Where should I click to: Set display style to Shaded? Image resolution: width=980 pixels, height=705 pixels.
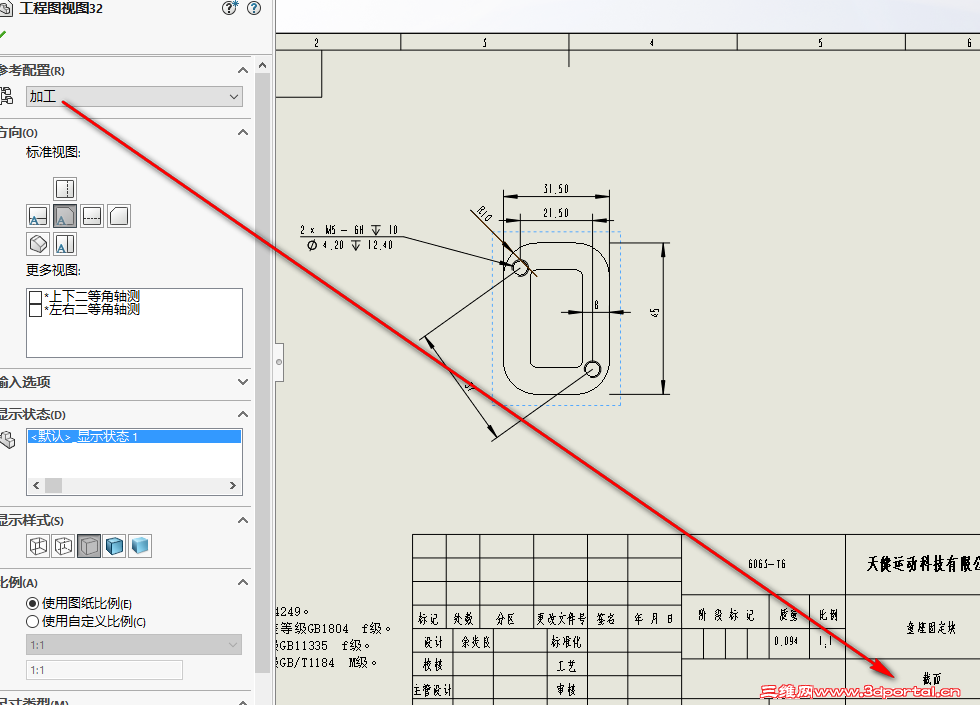[140, 546]
